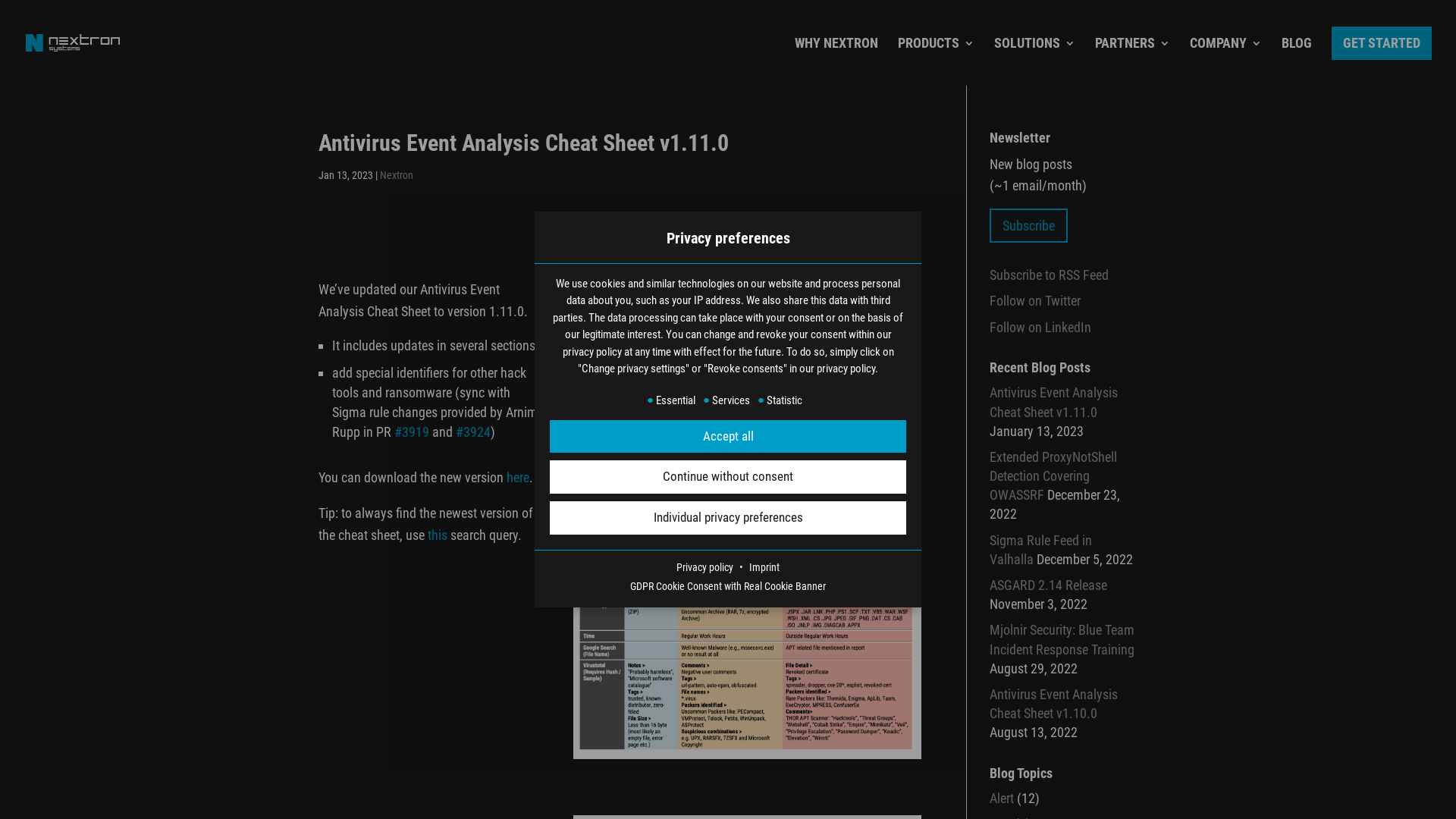Screen dimensions: 1456x819
Task: Click the GET STARTED button
Action: (1381, 43)
